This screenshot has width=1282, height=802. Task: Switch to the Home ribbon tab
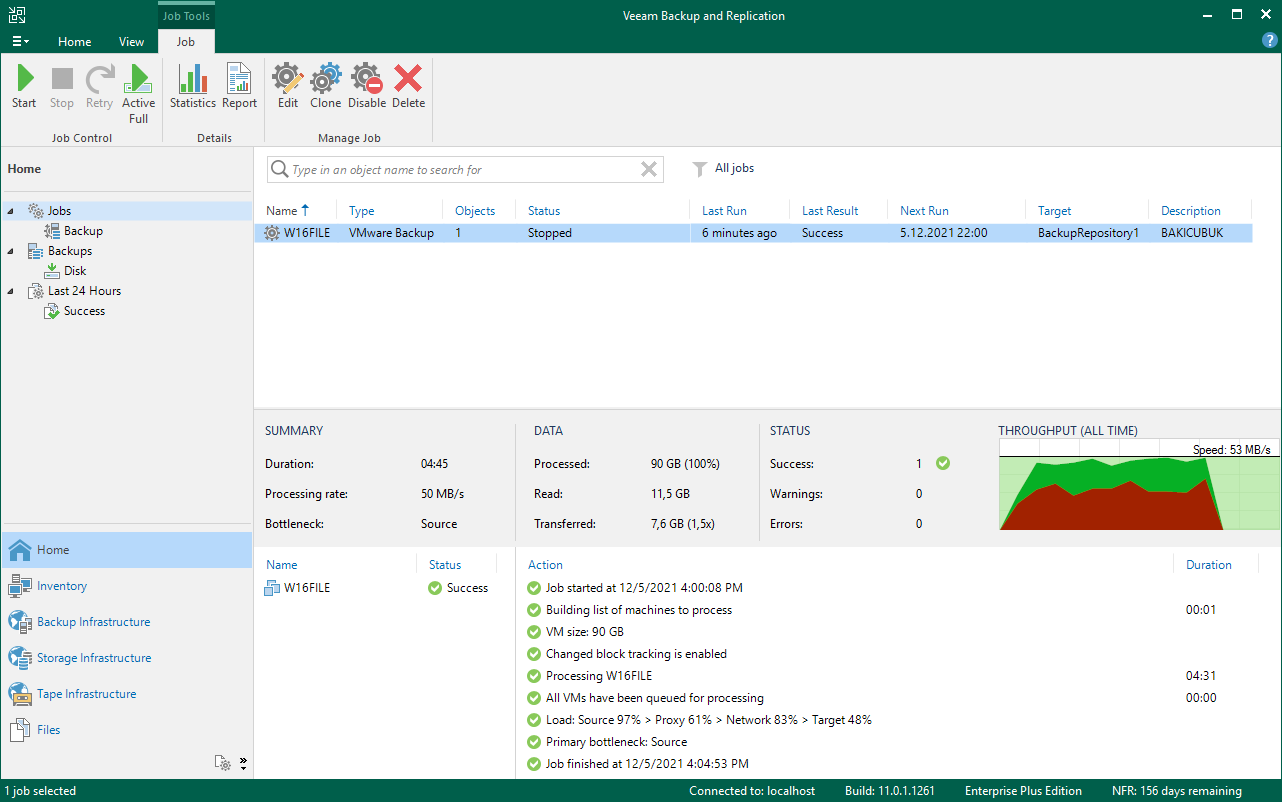click(74, 42)
